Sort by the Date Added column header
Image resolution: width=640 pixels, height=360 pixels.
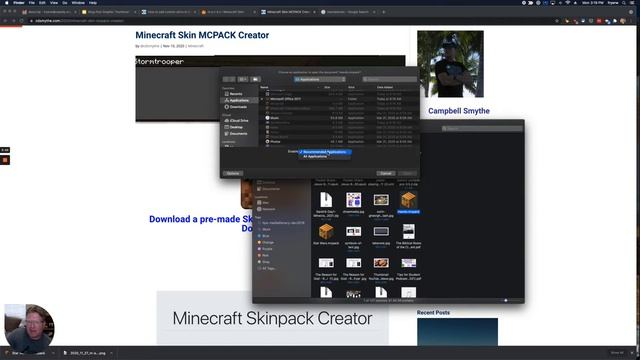tap(385, 87)
